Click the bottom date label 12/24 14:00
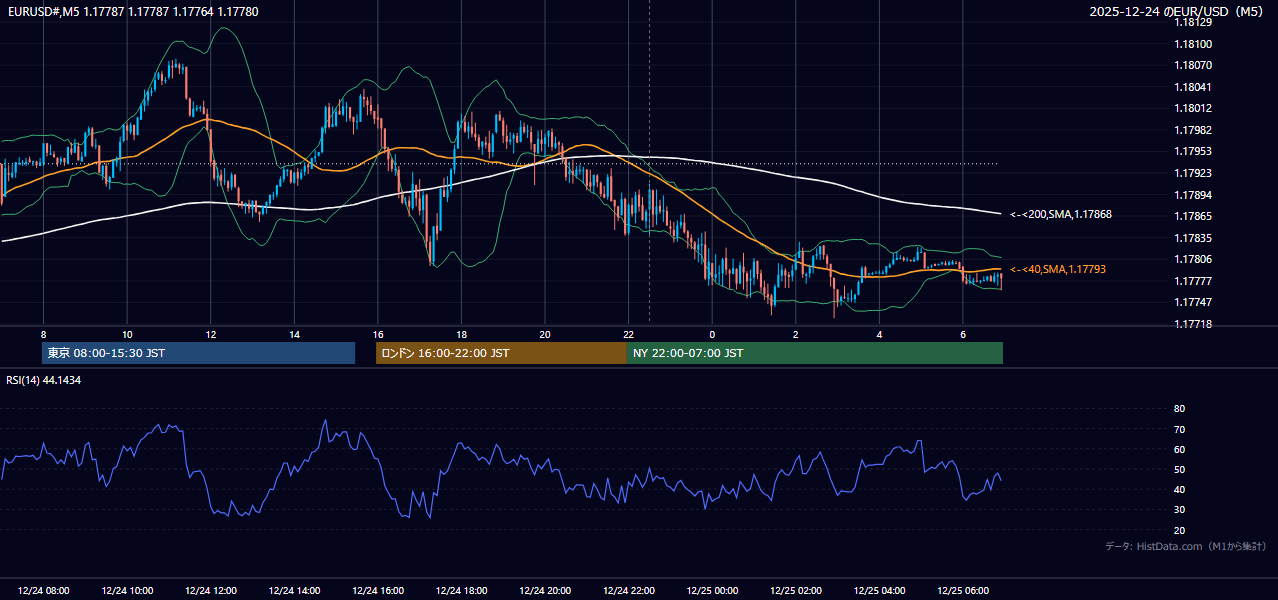1278x600 pixels. pyautogui.click(x=294, y=591)
